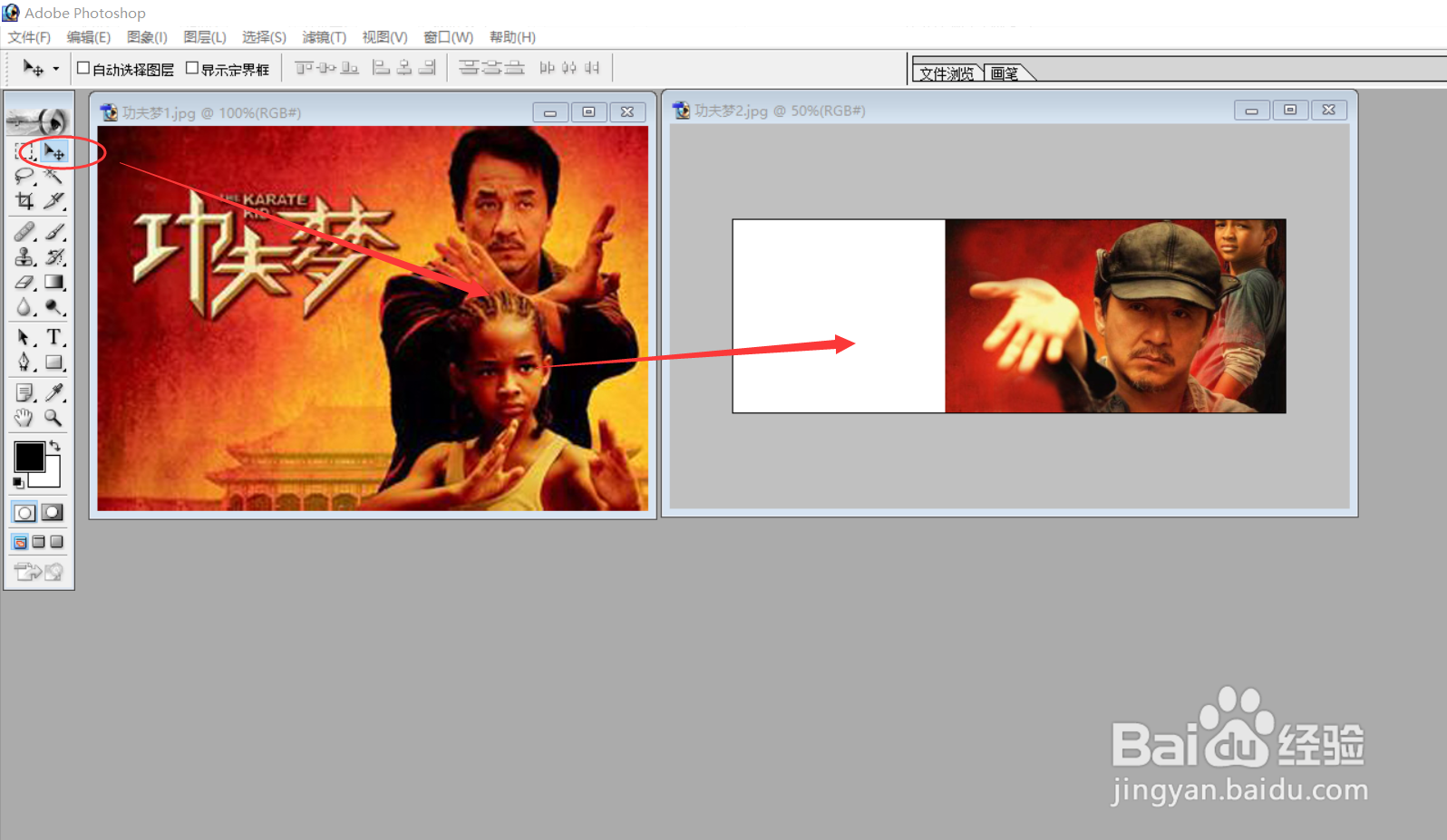Minimize the 功夫梦2.jpg document window
Image resolution: width=1447 pixels, height=840 pixels.
[1252, 111]
